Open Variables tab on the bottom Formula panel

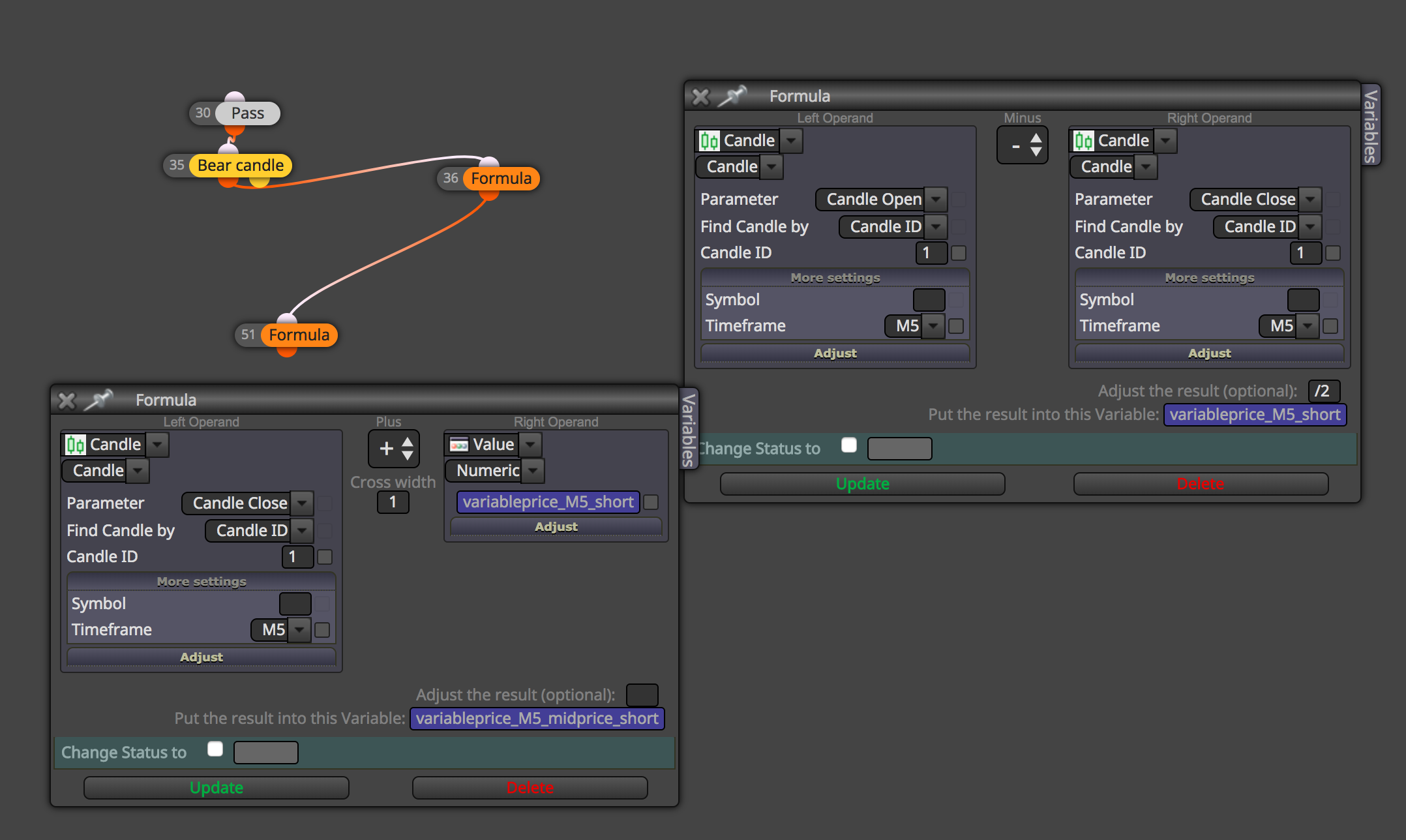[x=689, y=430]
